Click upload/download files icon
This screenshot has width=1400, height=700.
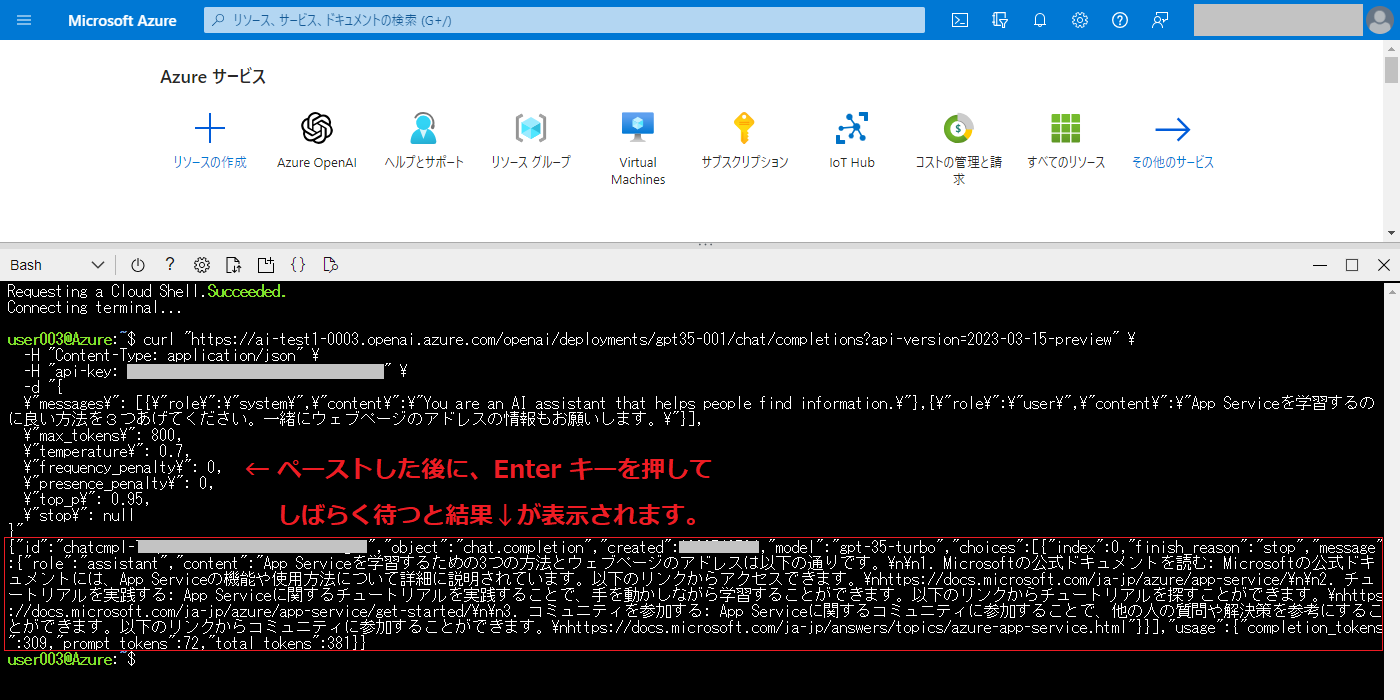(x=234, y=265)
